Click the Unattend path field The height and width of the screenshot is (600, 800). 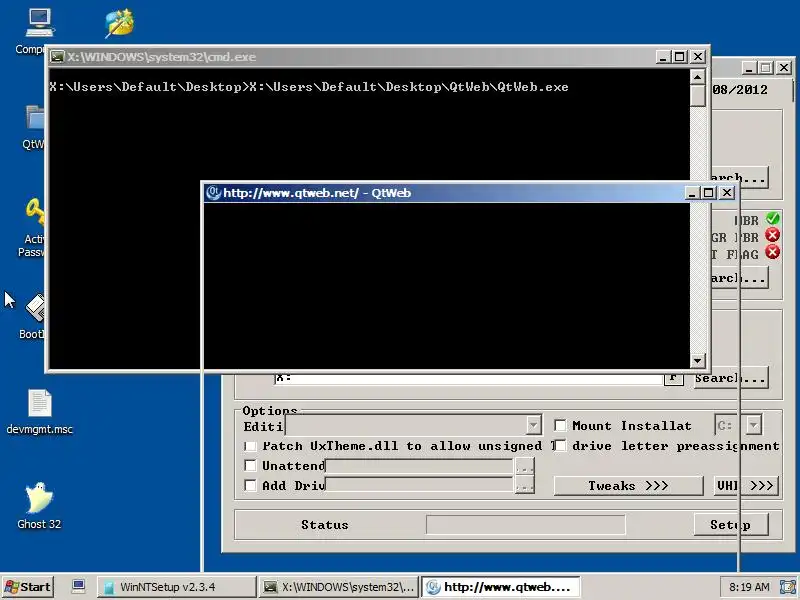click(x=419, y=465)
